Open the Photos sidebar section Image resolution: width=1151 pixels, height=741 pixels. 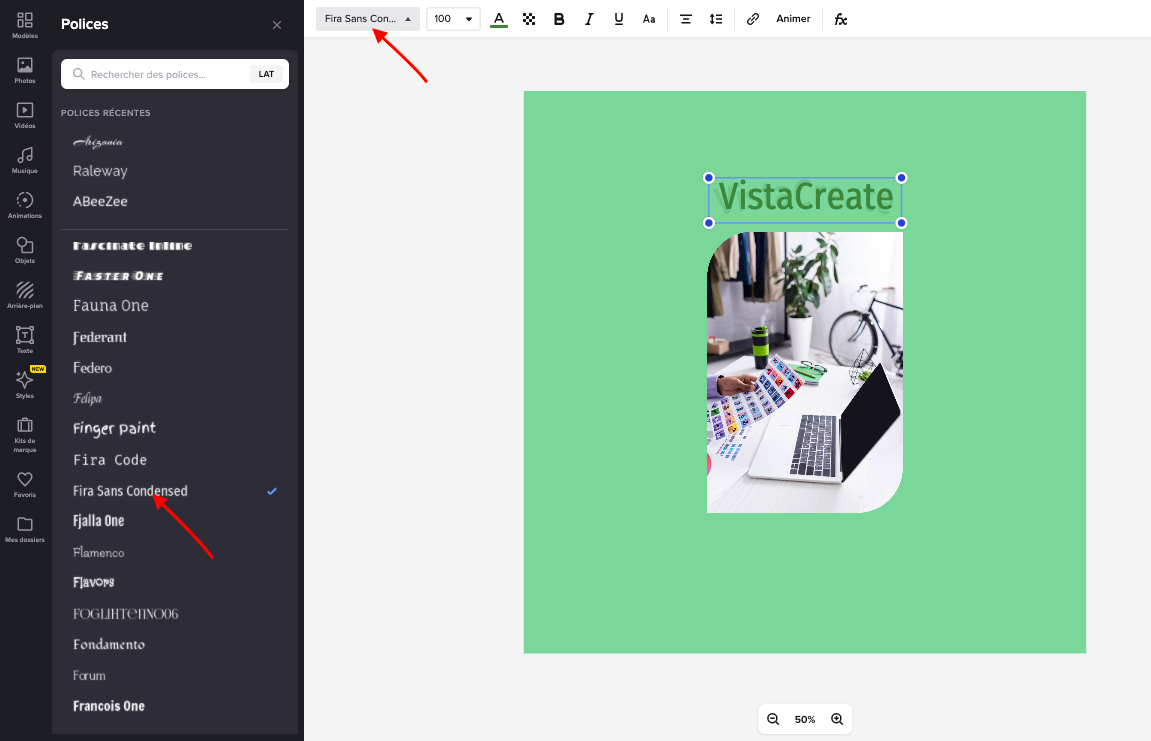pyautogui.click(x=25, y=71)
